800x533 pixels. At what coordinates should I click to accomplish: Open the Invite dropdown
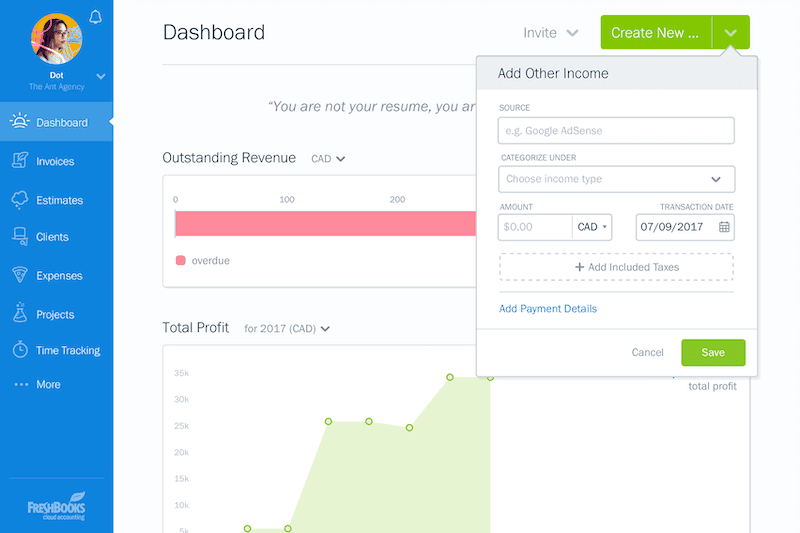click(x=550, y=33)
